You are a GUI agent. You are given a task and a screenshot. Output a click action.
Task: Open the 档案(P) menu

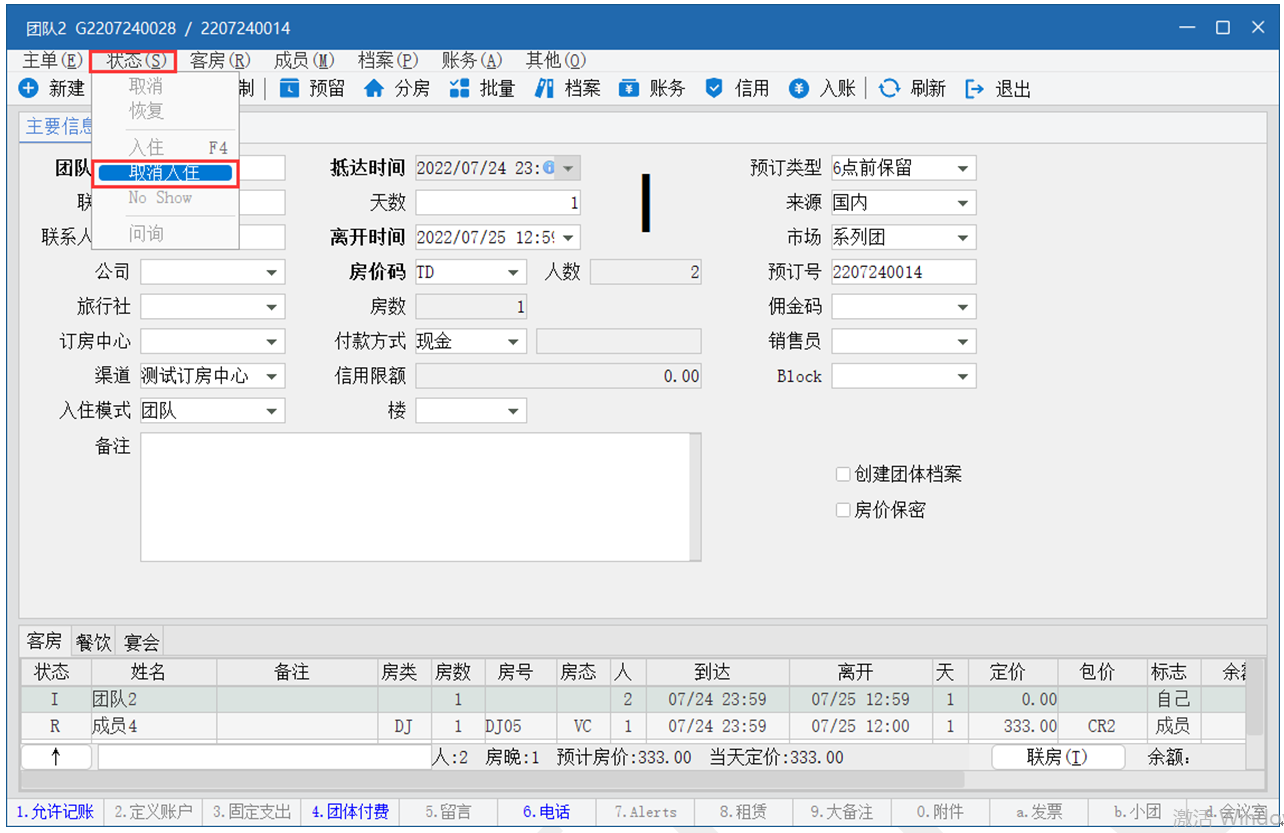(x=388, y=61)
